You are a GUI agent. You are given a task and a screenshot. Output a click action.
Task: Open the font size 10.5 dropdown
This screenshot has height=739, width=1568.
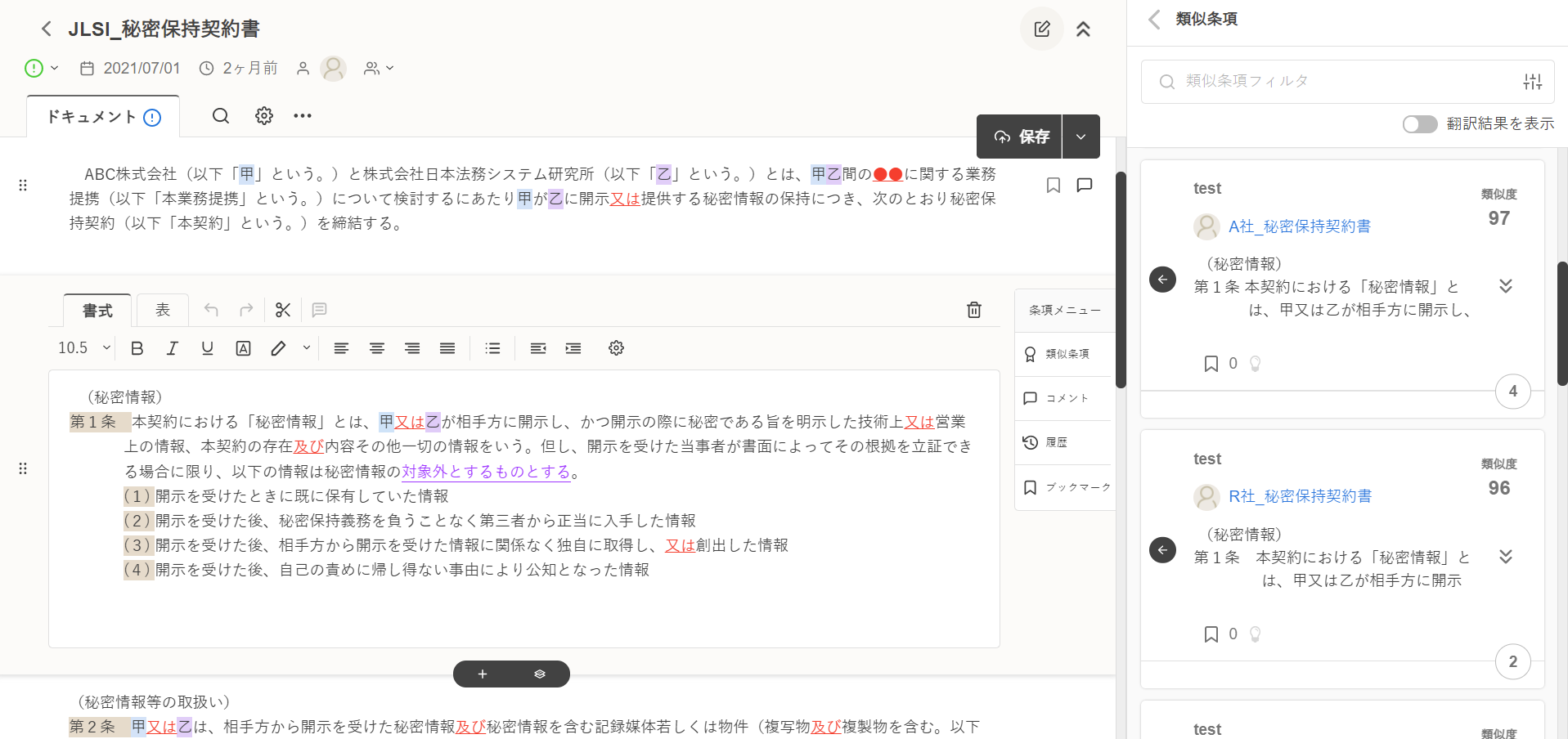click(83, 348)
